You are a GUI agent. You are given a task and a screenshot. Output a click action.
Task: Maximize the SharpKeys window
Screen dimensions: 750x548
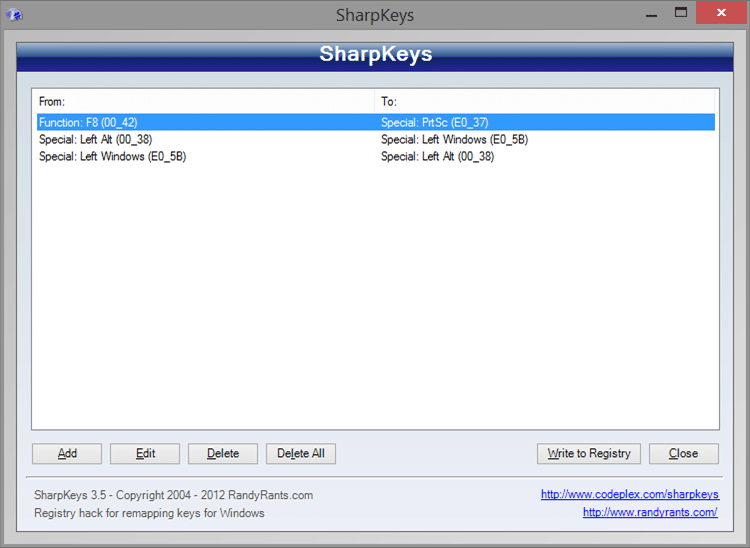tap(681, 13)
